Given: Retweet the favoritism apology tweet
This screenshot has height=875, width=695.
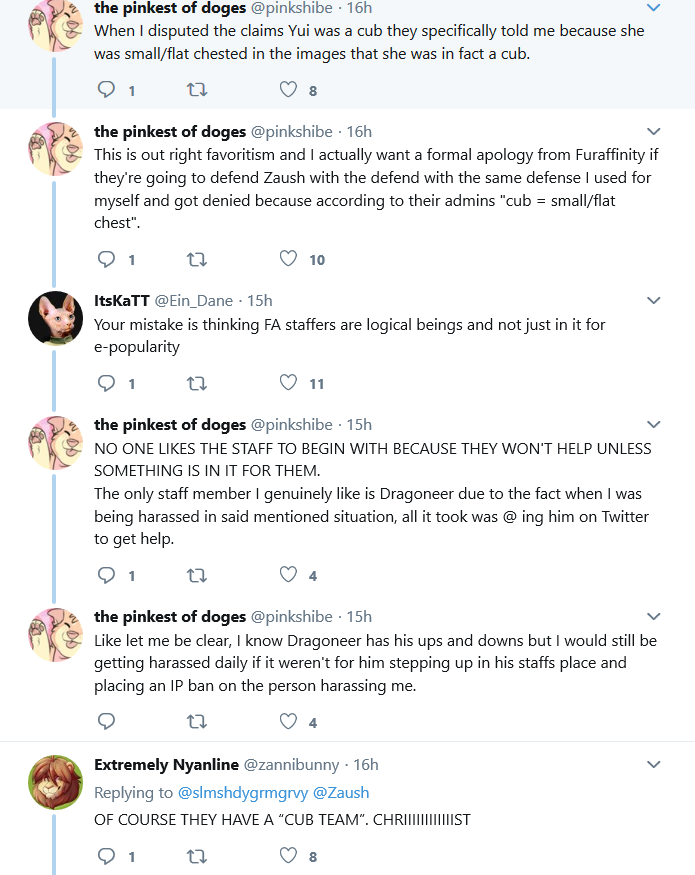Looking at the screenshot, I should coord(196,259).
